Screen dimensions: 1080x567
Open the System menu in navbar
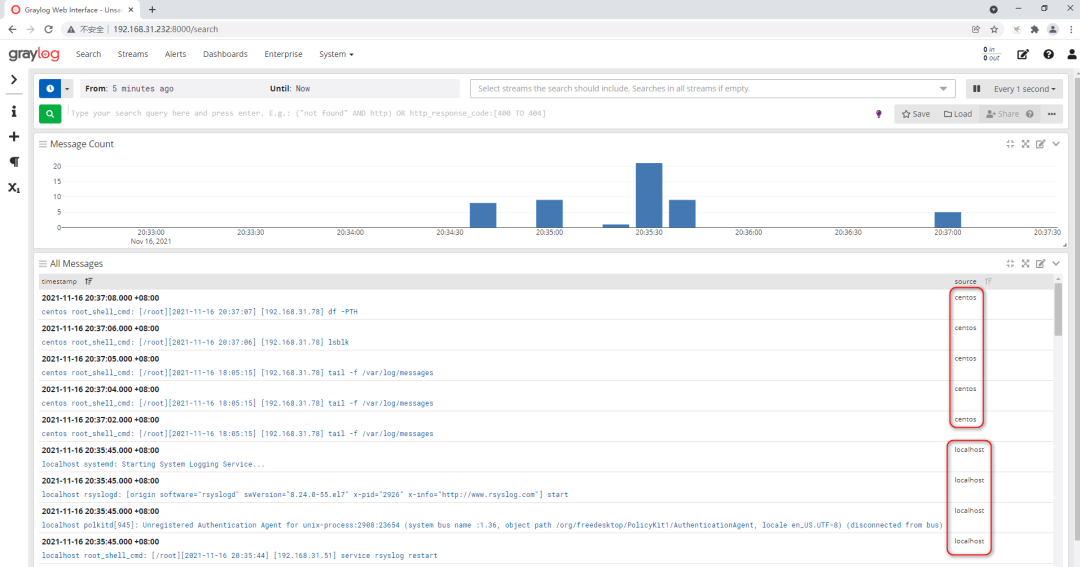pyautogui.click(x=336, y=54)
